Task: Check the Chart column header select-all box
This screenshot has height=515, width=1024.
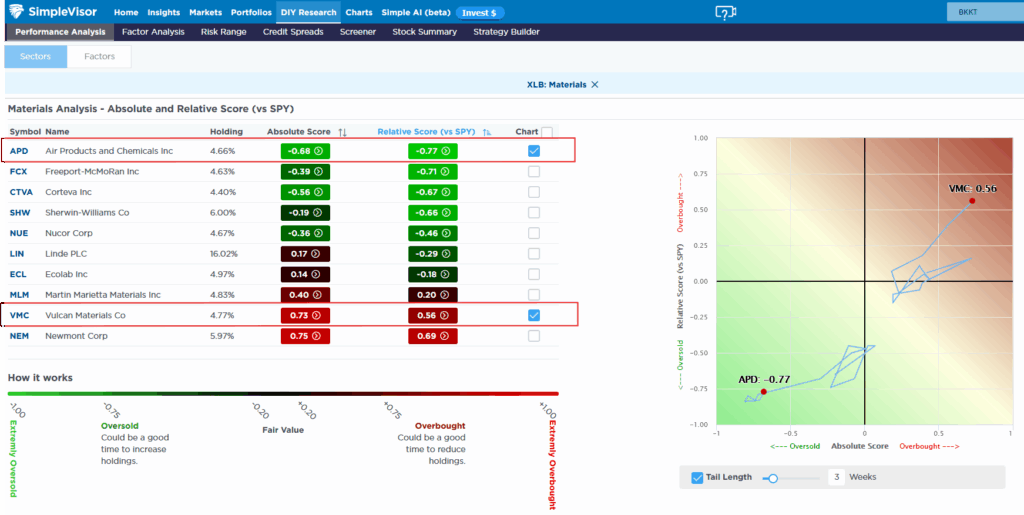Action: point(547,132)
